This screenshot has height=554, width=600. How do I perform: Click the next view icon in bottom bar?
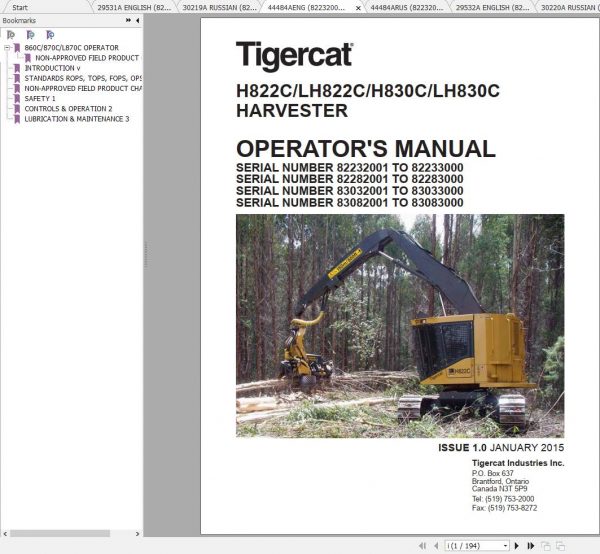point(561,546)
